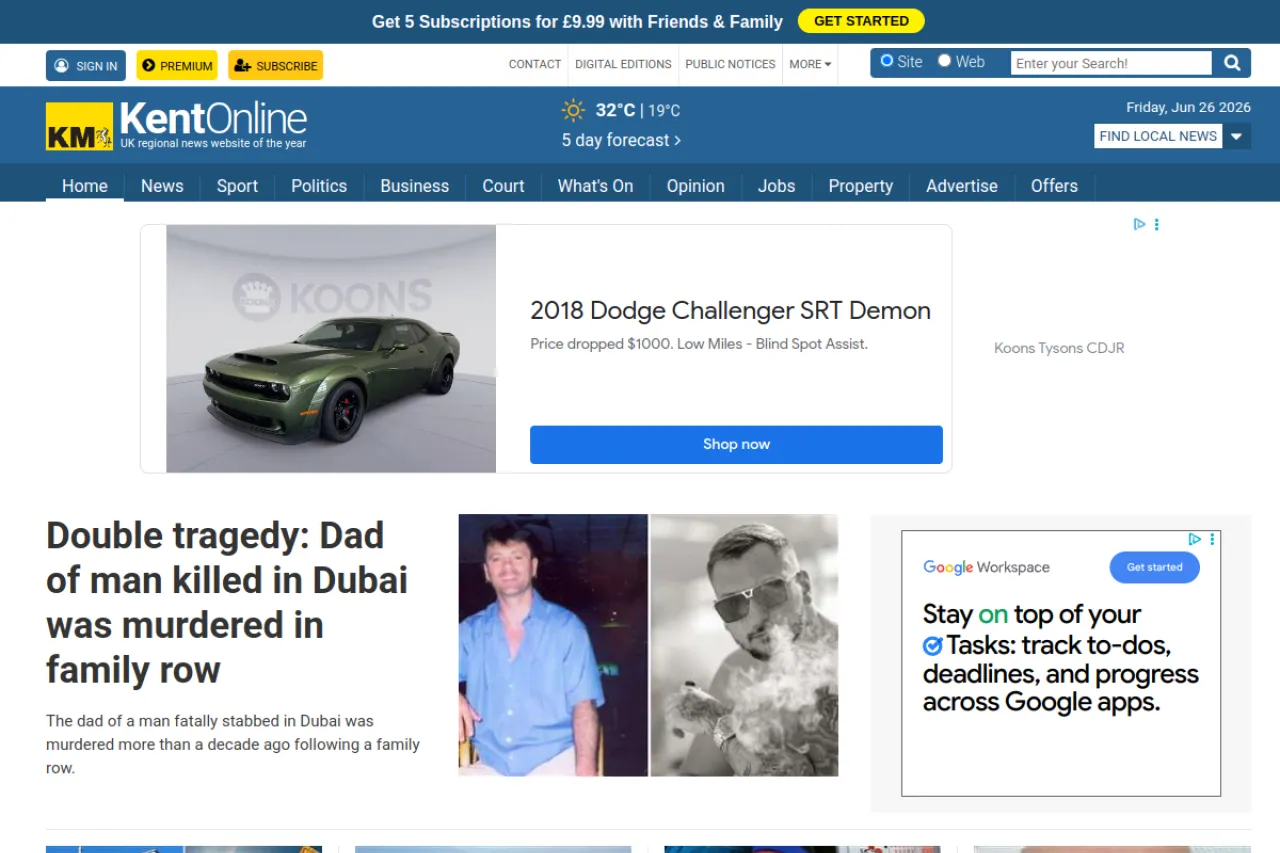1280x853 pixels.
Task: Browse the Jobs section
Action: click(777, 186)
